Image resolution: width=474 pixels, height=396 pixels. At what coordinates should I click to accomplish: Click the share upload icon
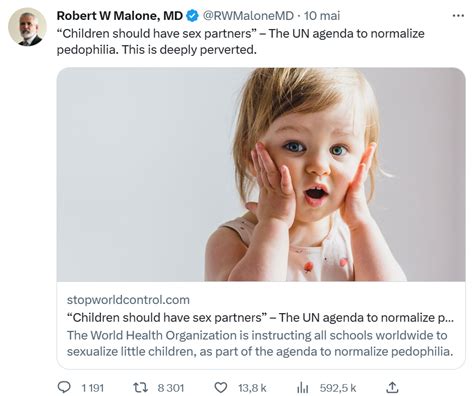click(x=392, y=387)
